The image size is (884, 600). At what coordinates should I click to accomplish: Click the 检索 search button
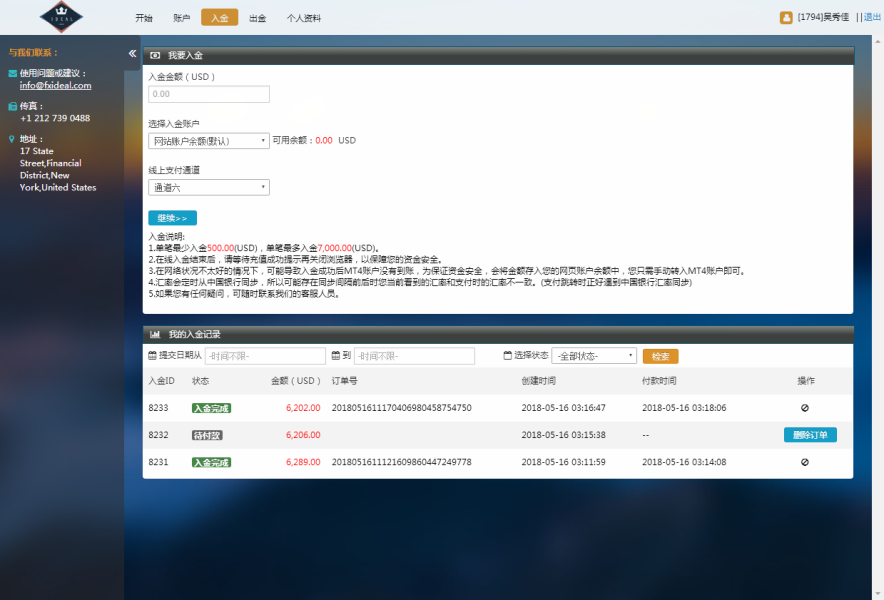(x=660, y=356)
